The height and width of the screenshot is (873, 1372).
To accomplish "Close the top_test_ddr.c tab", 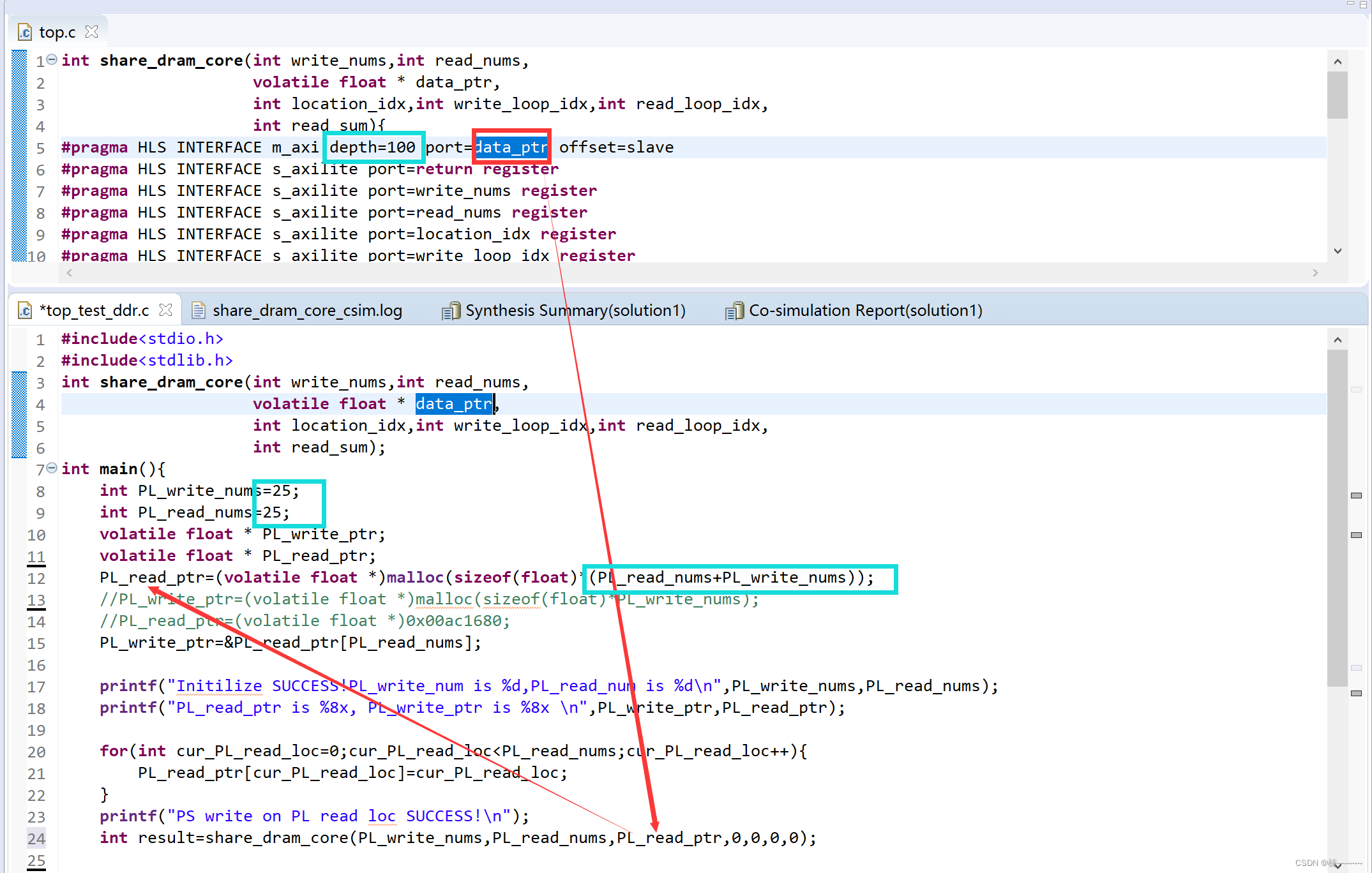I will (166, 310).
